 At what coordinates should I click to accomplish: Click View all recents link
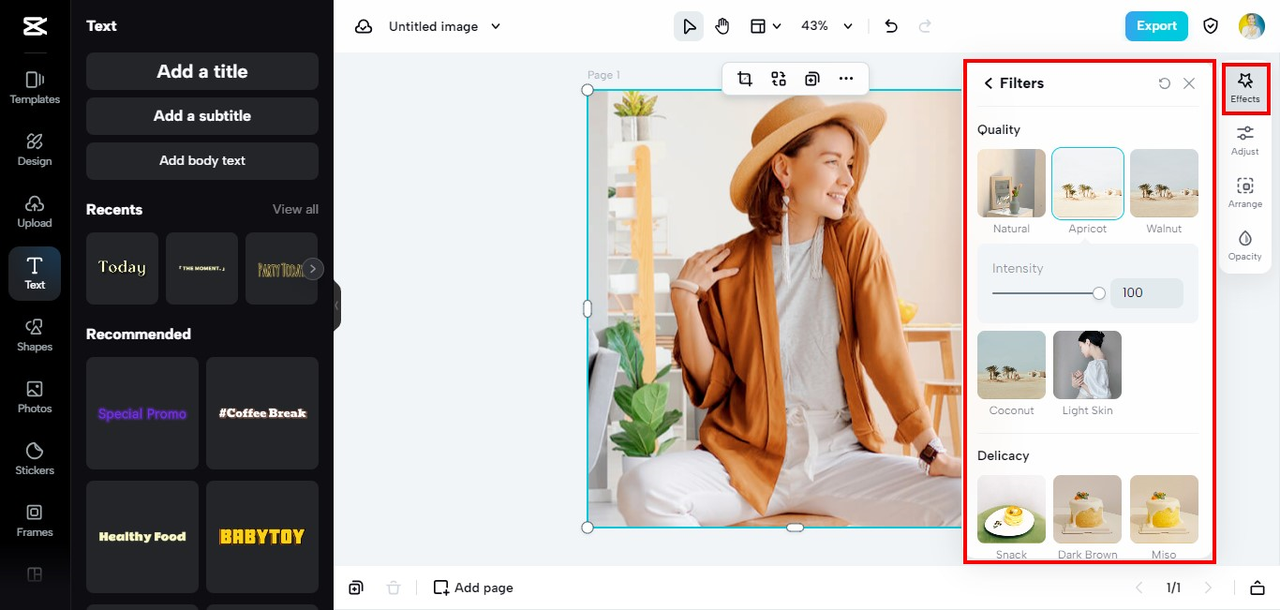pos(296,209)
